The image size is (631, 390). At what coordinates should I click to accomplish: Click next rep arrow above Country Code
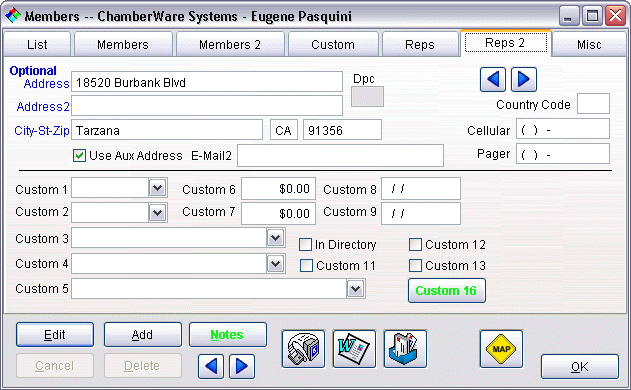click(524, 79)
